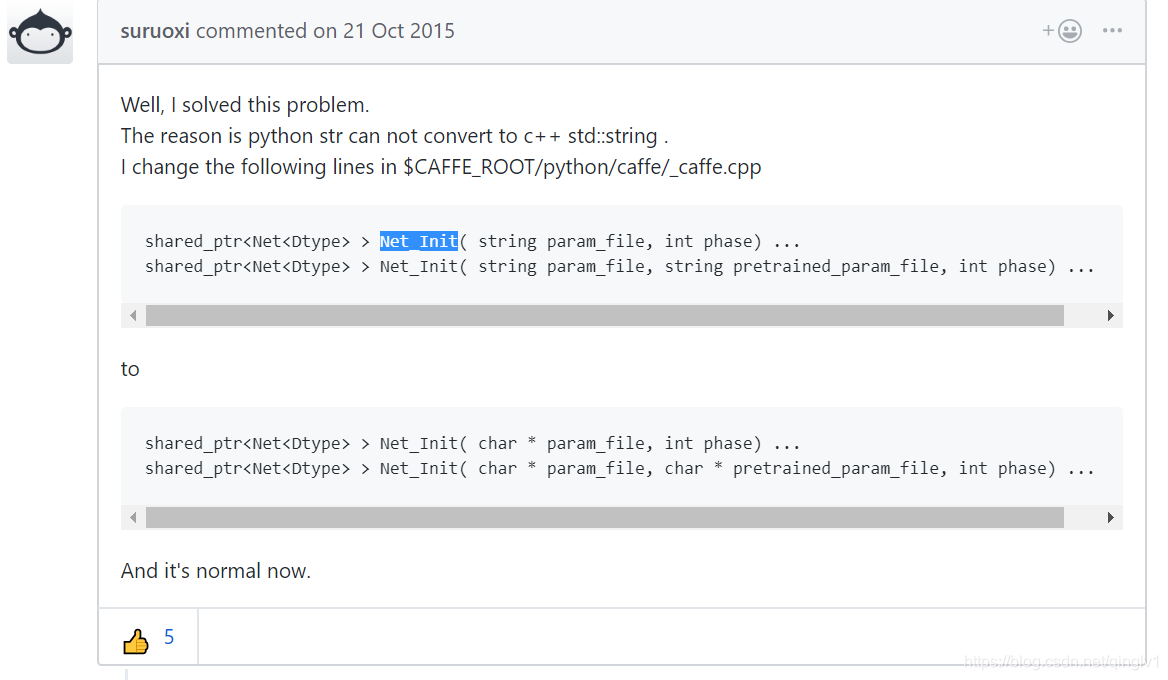Screen dimensions: 1168x680
Task: Click the reaction count showing 5
Action: [x=168, y=637]
